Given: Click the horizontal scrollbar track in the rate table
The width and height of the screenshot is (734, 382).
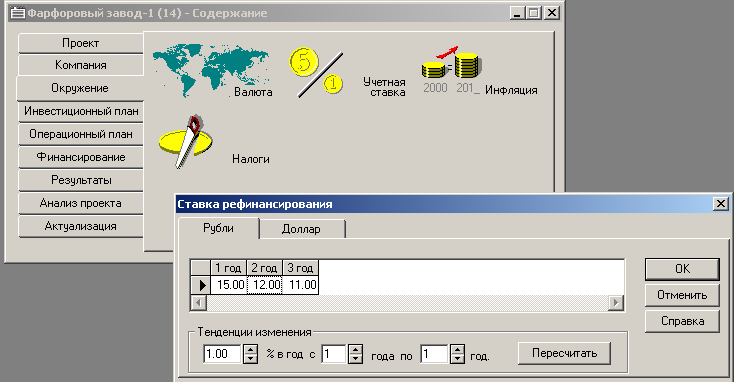Looking at the screenshot, I should click(x=407, y=303).
